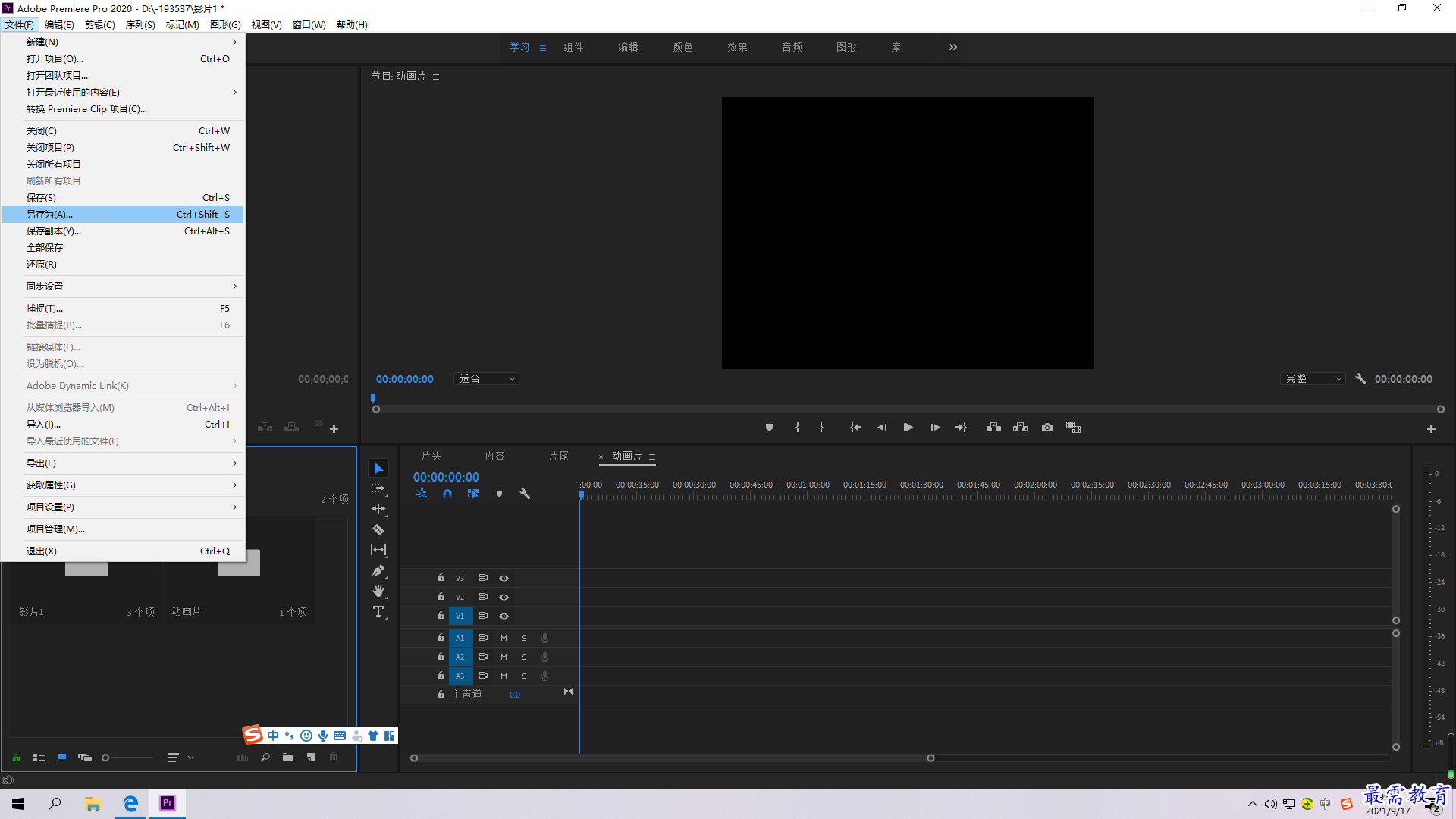Solo track A2
Screen dimensions: 1456x819
click(x=524, y=657)
